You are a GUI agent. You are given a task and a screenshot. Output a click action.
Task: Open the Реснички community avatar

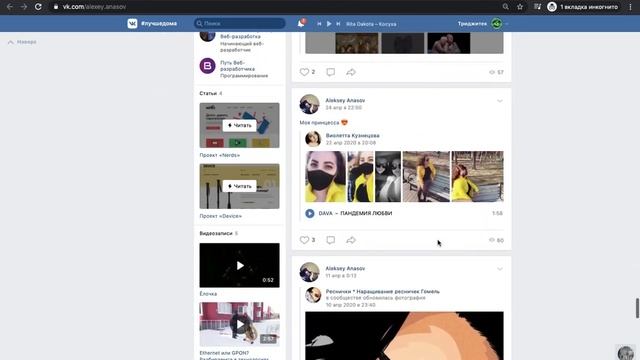coord(313,295)
